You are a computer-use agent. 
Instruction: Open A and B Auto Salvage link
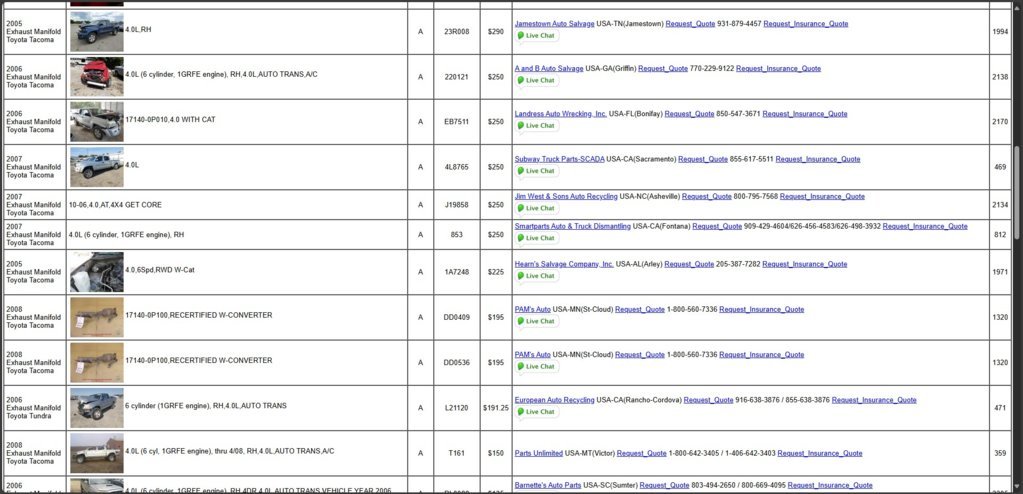(x=549, y=69)
